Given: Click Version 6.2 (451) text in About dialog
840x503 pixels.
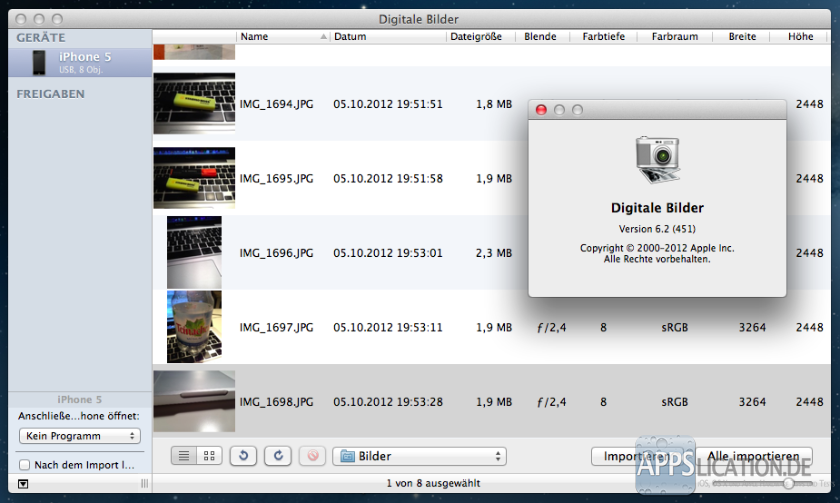Looking at the screenshot, I should (x=657, y=229).
